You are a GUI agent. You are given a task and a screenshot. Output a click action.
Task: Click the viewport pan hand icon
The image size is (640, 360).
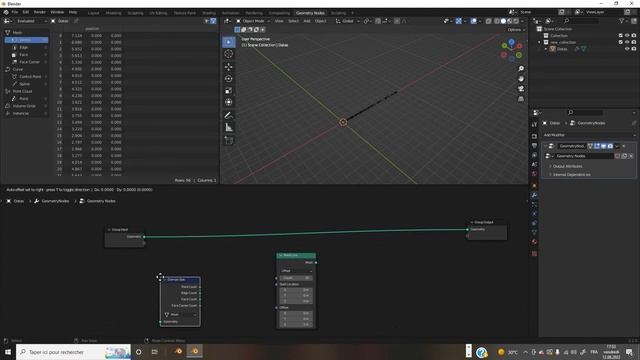point(521,78)
